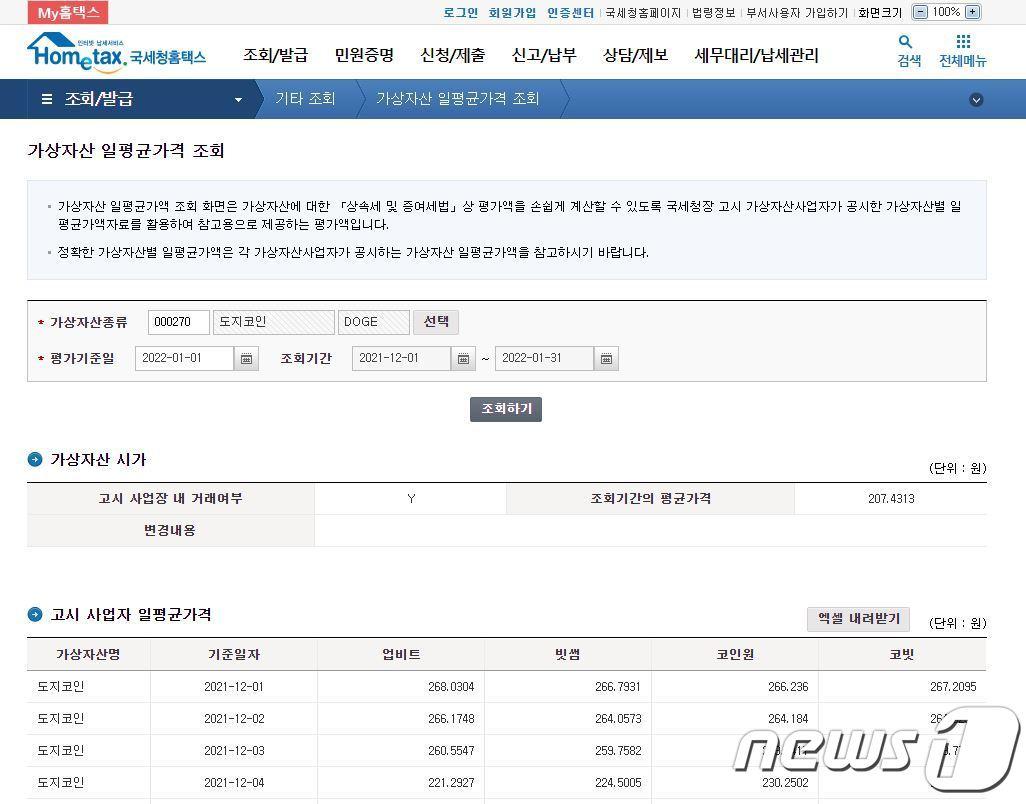Open calendar for 조회기간 start date
Screen dimensions: 1026x804
[x=463, y=359]
